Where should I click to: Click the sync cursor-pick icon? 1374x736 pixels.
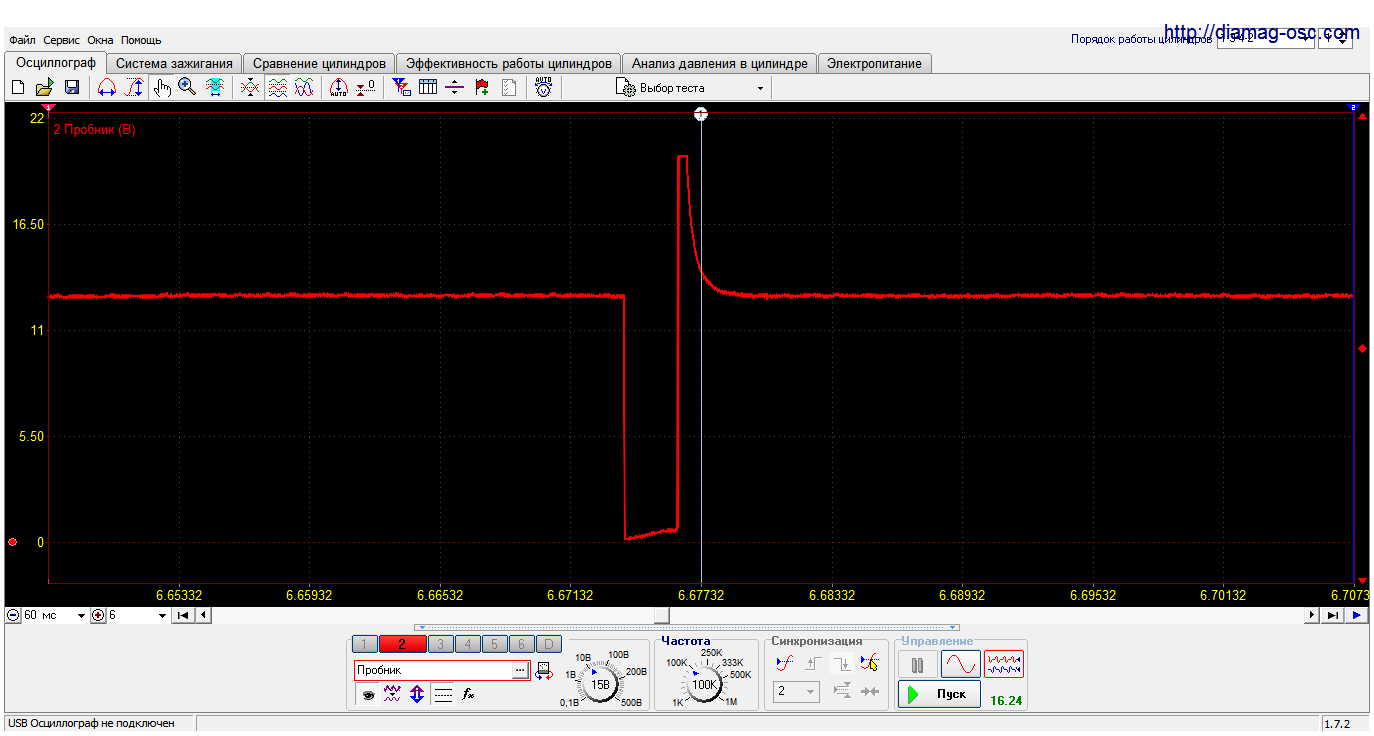tap(869, 662)
